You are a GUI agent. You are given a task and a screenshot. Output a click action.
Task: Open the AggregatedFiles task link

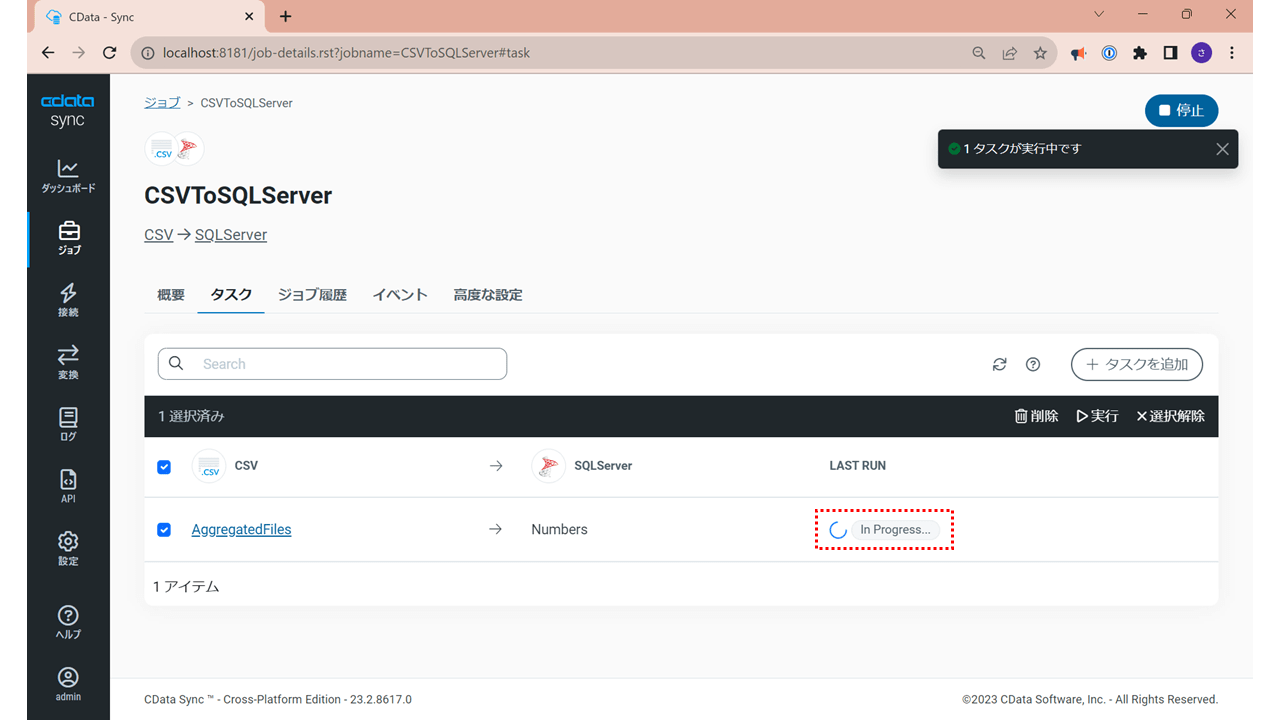[241, 530]
